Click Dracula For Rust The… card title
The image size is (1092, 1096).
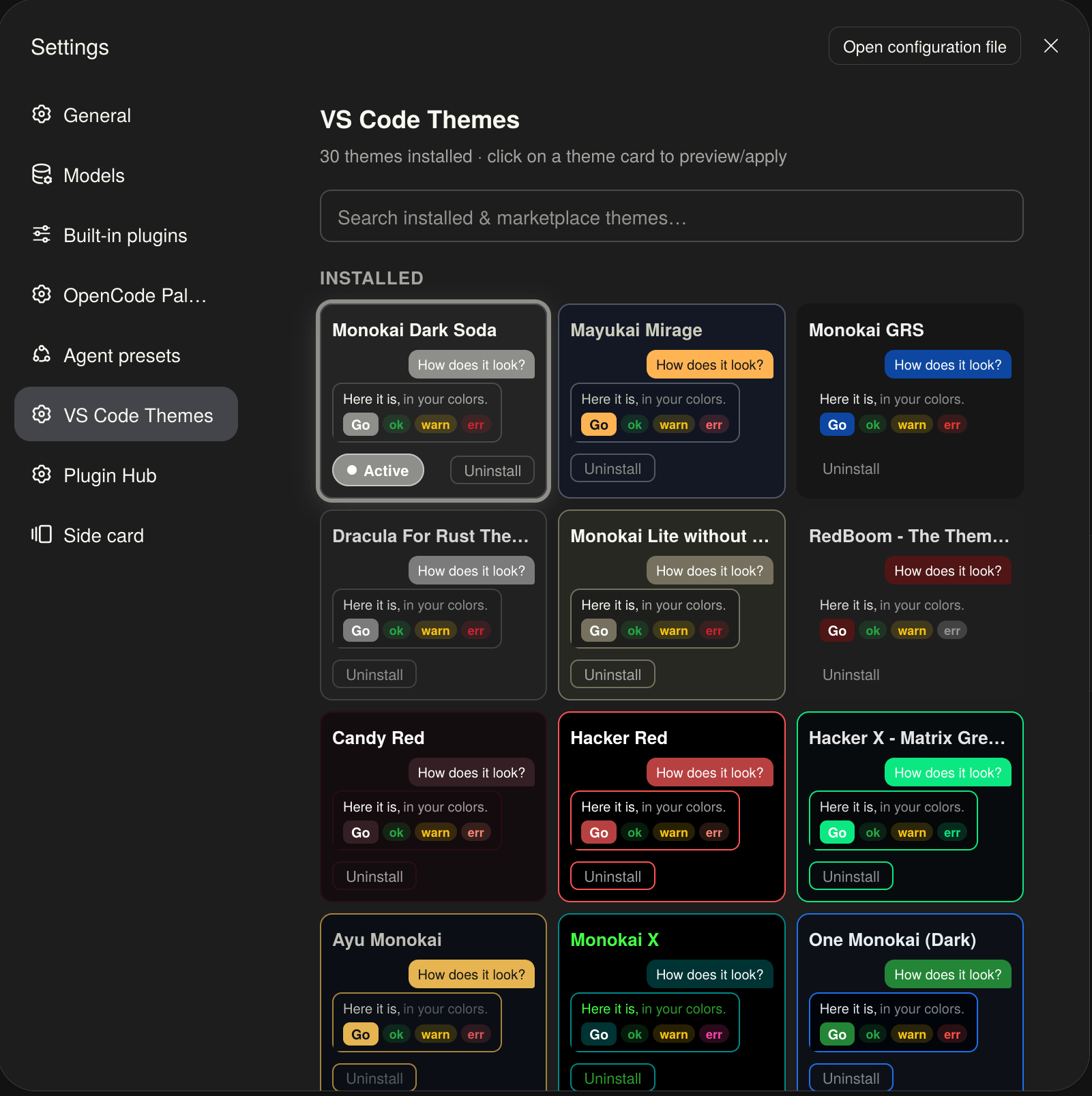(430, 536)
